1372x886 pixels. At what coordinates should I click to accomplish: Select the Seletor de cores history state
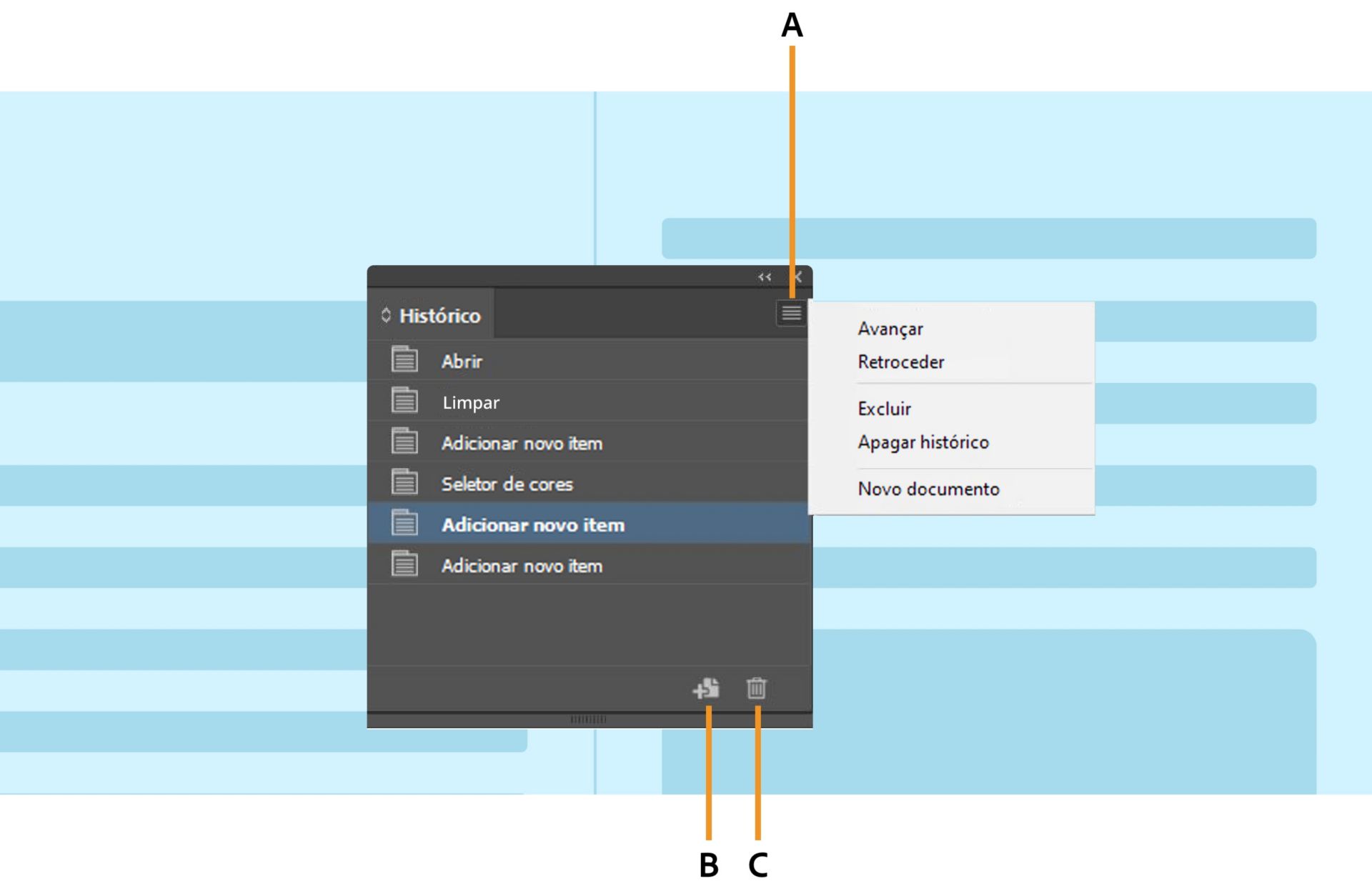point(507,484)
